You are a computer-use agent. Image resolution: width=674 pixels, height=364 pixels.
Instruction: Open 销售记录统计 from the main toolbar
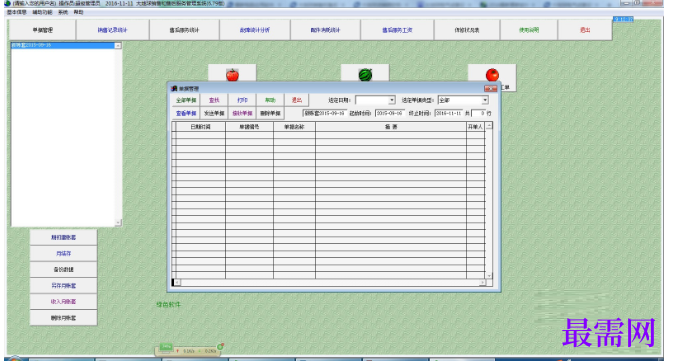coord(113,30)
